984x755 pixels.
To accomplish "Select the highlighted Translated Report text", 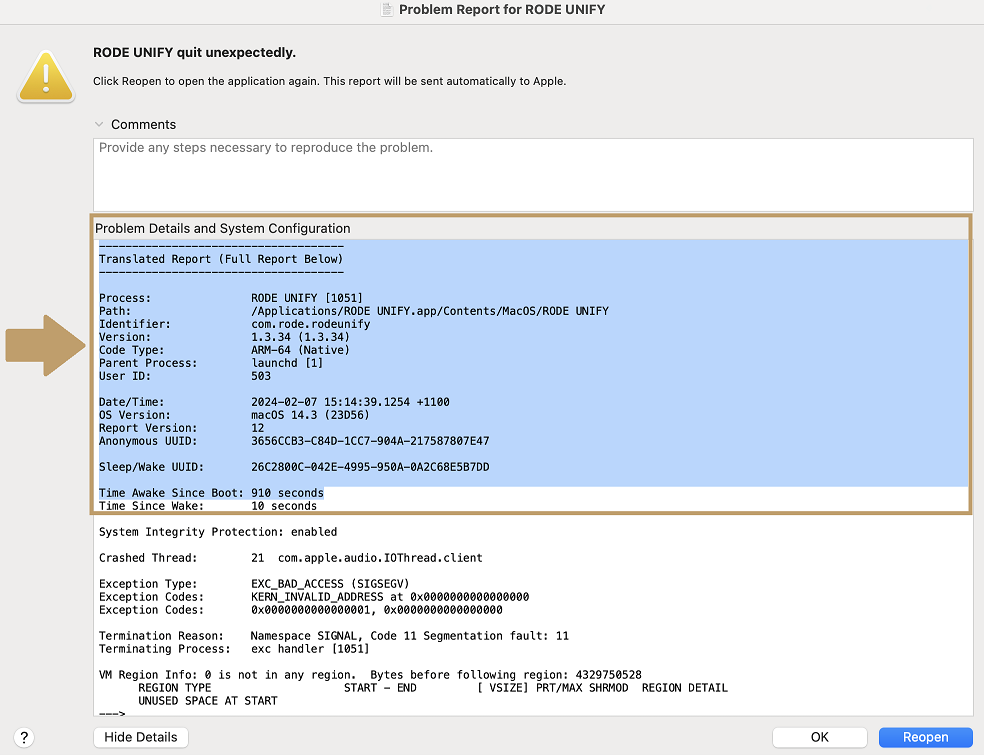I will (x=220, y=258).
